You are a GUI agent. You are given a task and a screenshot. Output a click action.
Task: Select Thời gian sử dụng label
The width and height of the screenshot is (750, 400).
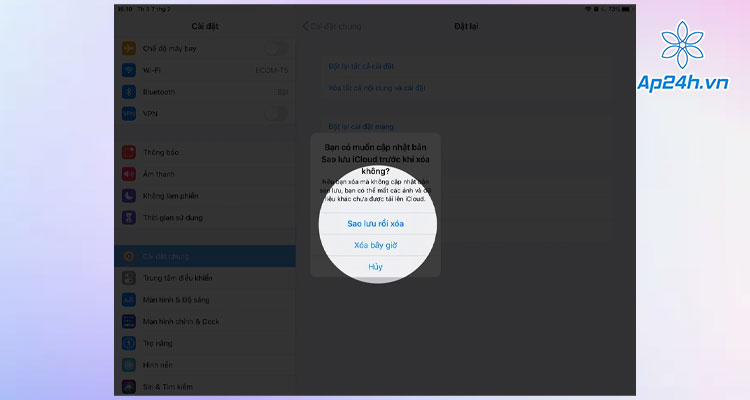(x=173, y=218)
